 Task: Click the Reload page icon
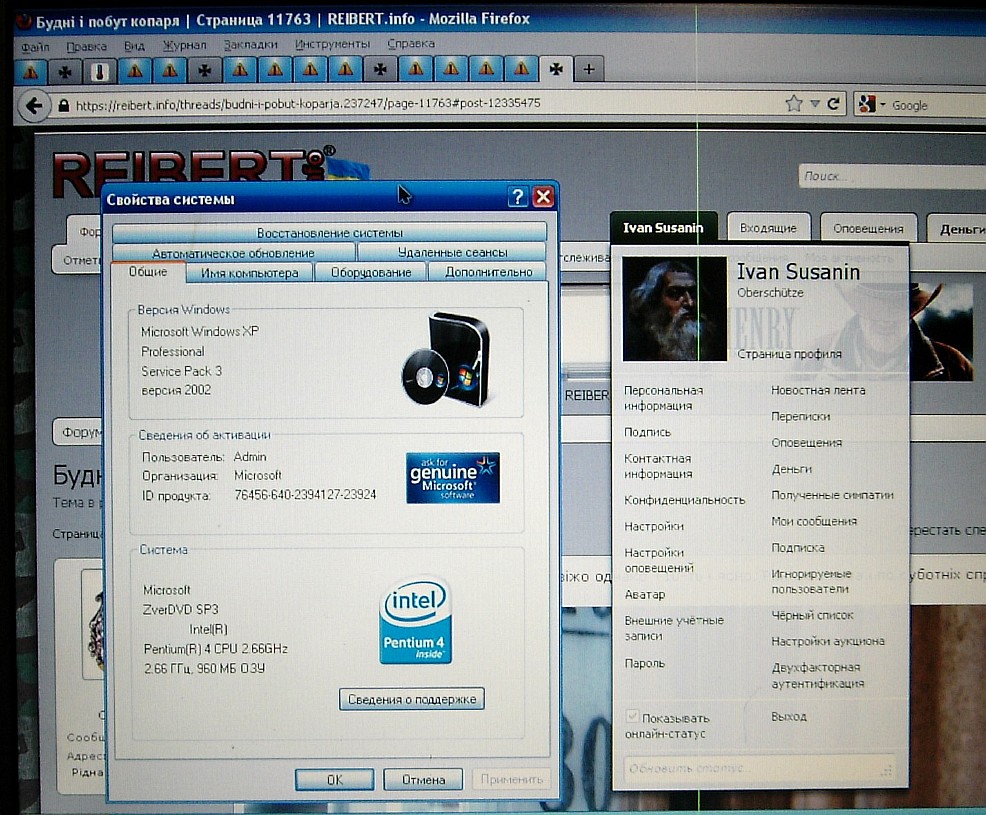tap(833, 104)
